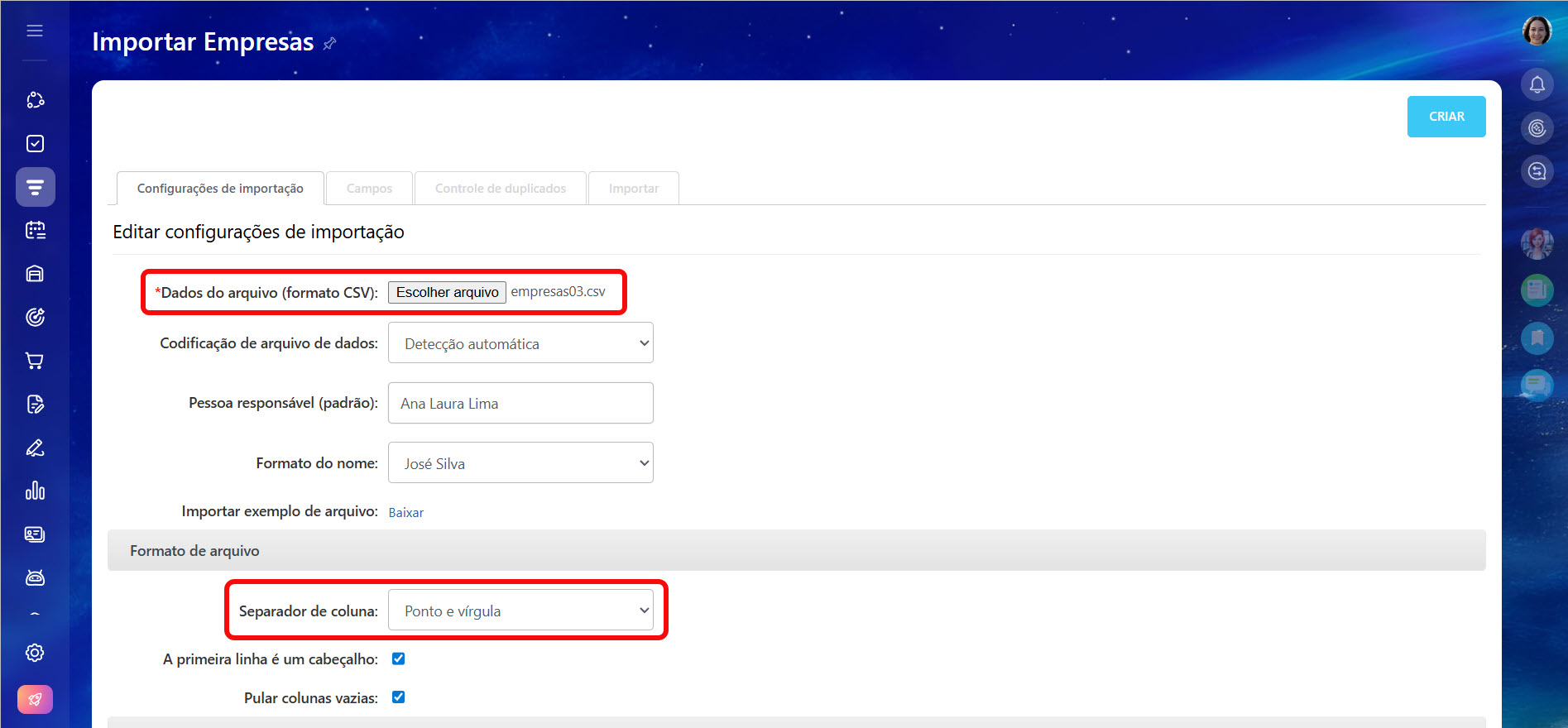Open the tasks checkmark icon in sidebar
The image size is (1568, 728).
point(35,144)
